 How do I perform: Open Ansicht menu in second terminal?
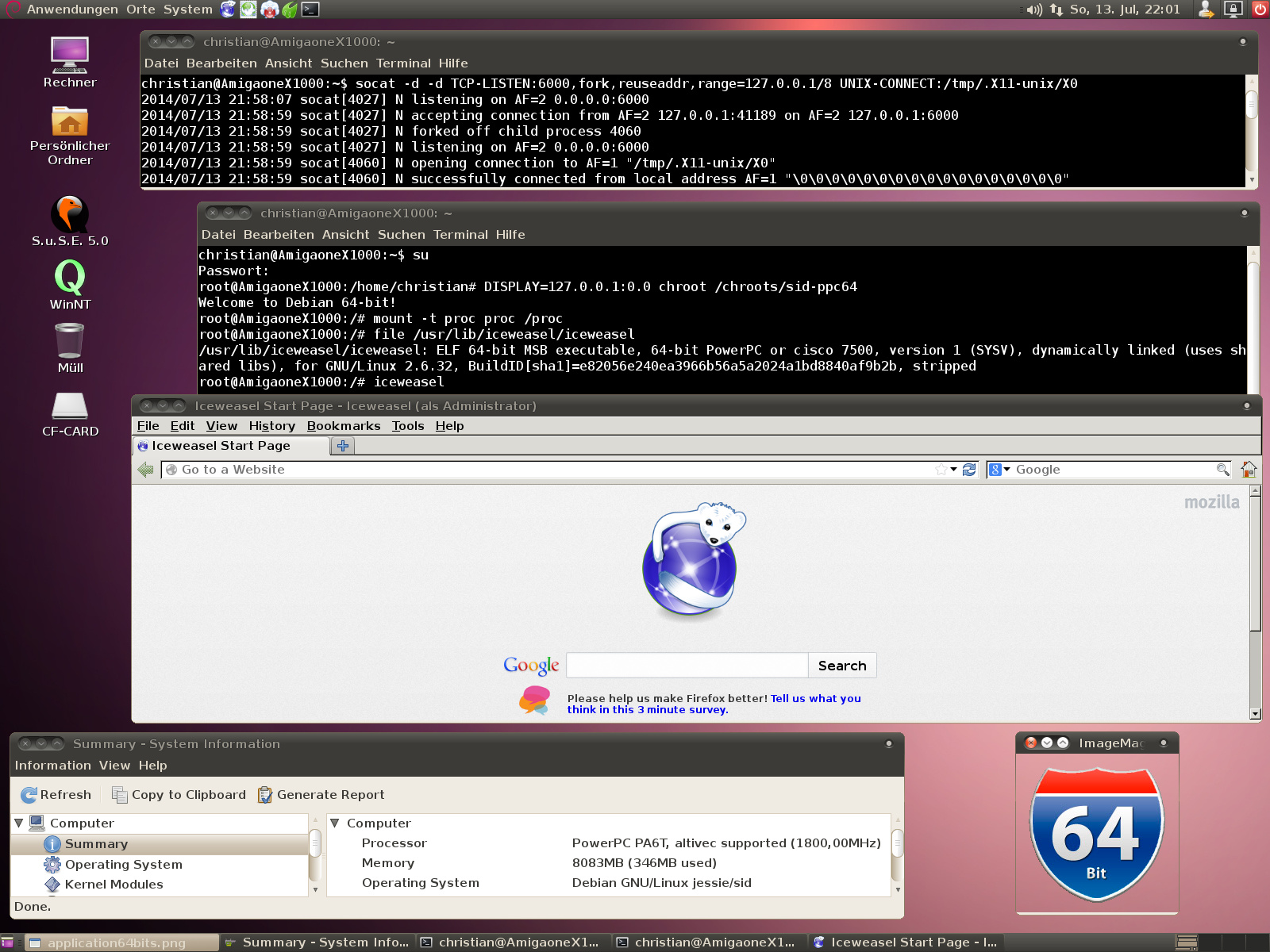coord(345,235)
